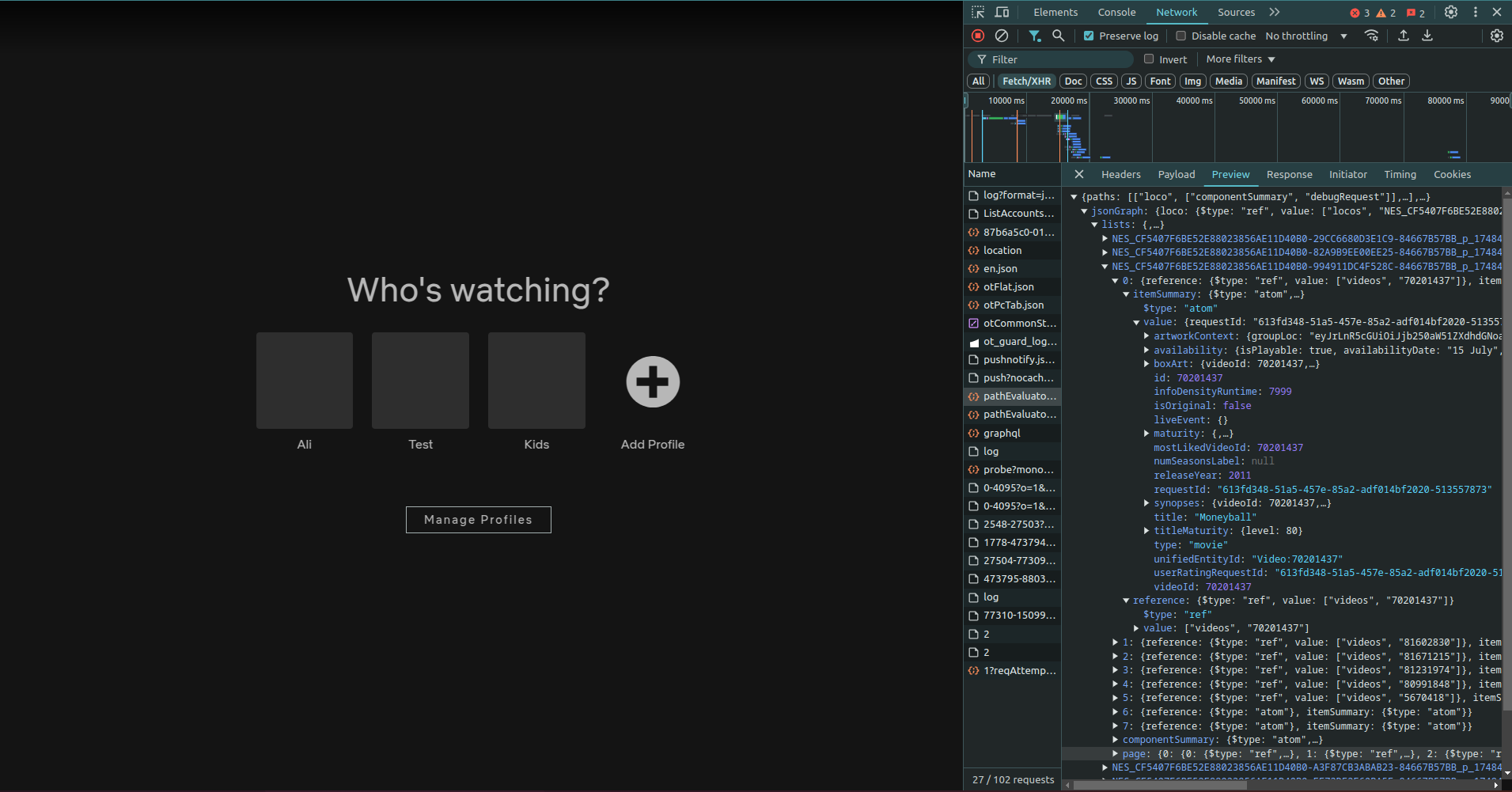Switch to the Sources tab
Screen dimensions: 1512x792
pyautogui.click(x=1236, y=12)
